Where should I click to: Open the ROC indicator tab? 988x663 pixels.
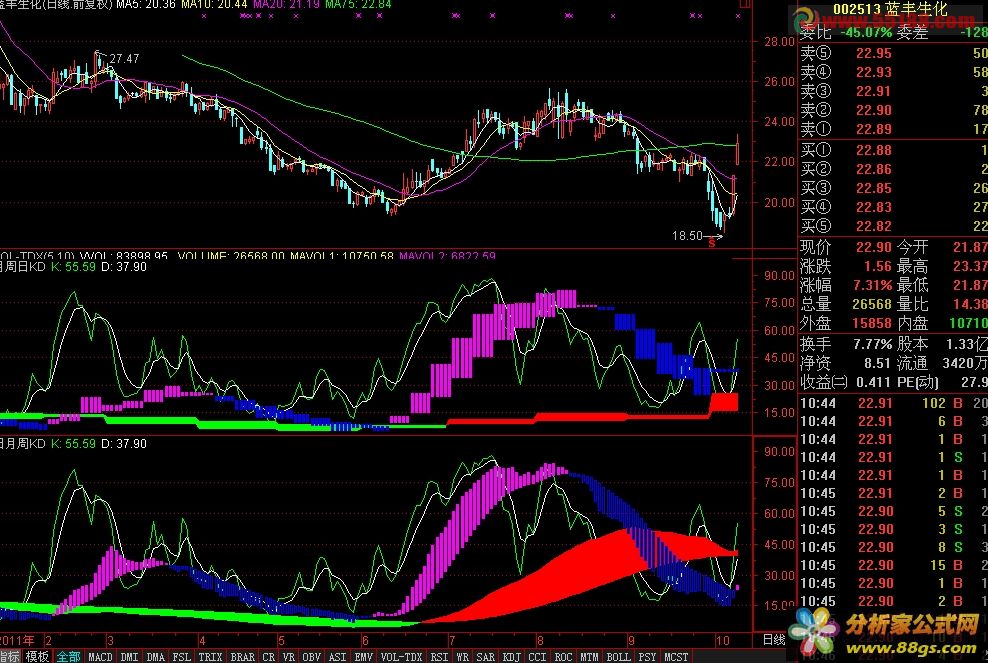pos(563,656)
